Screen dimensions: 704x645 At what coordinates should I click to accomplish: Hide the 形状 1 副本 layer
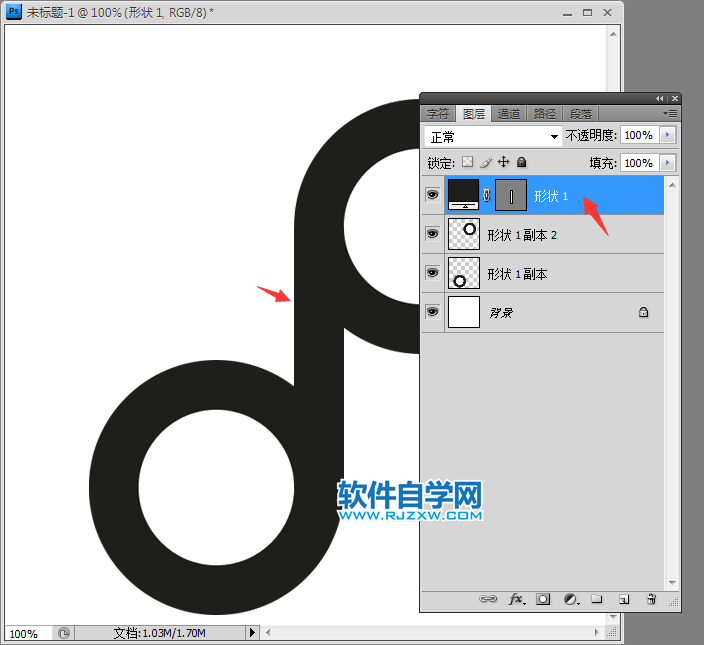pos(432,273)
